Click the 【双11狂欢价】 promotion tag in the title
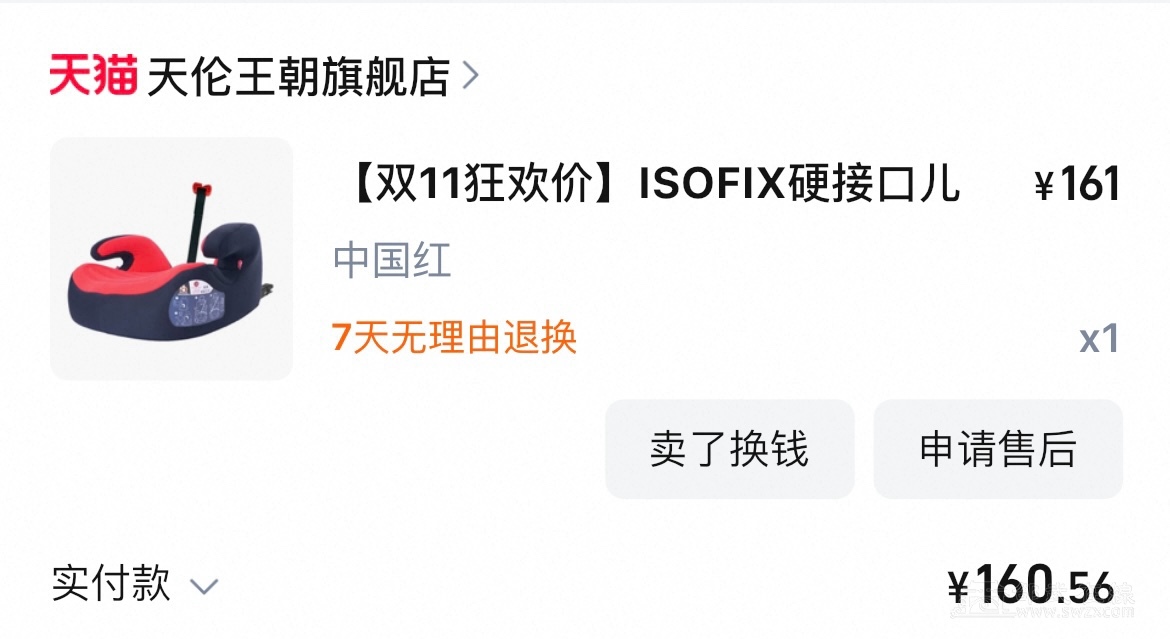Image resolution: width=1170 pixels, height=639 pixels. (x=488, y=184)
